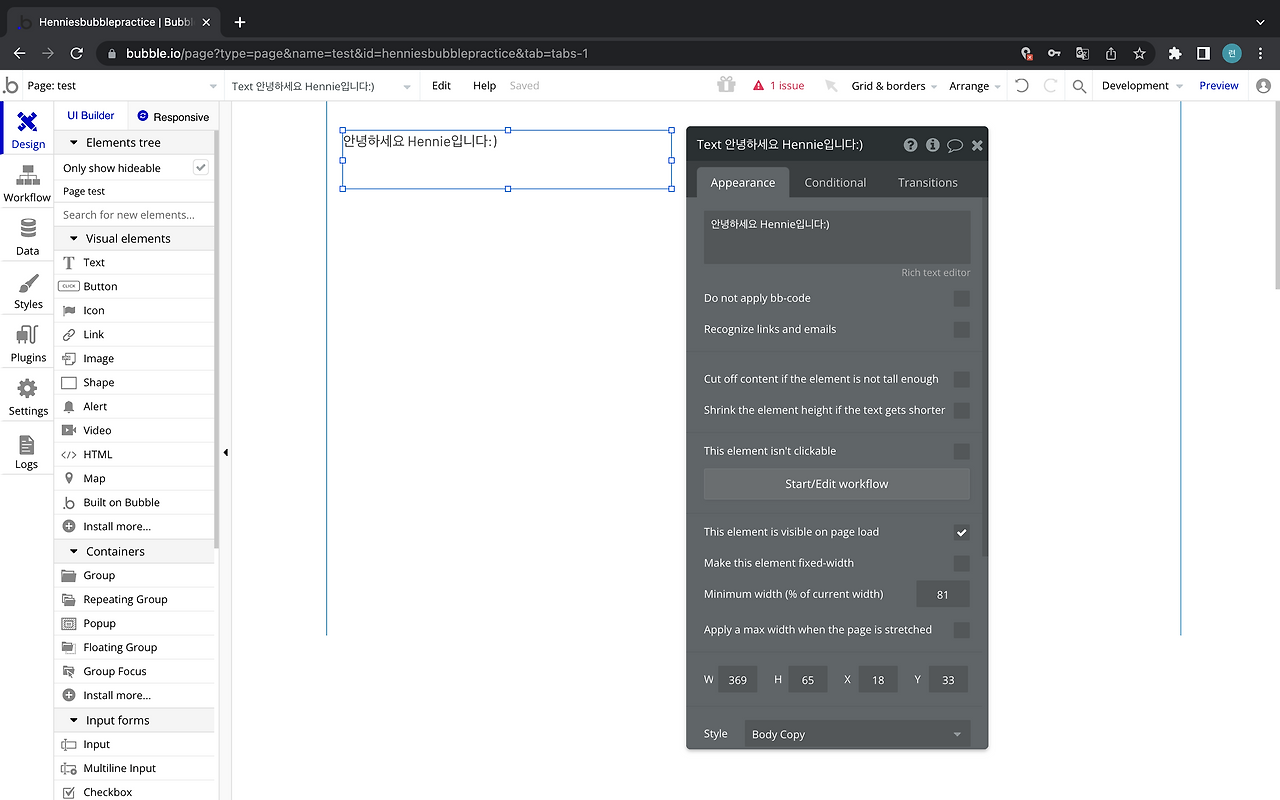The width and height of the screenshot is (1280, 800).
Task: Open the Plugins section
Action: (x=27, y=344)
